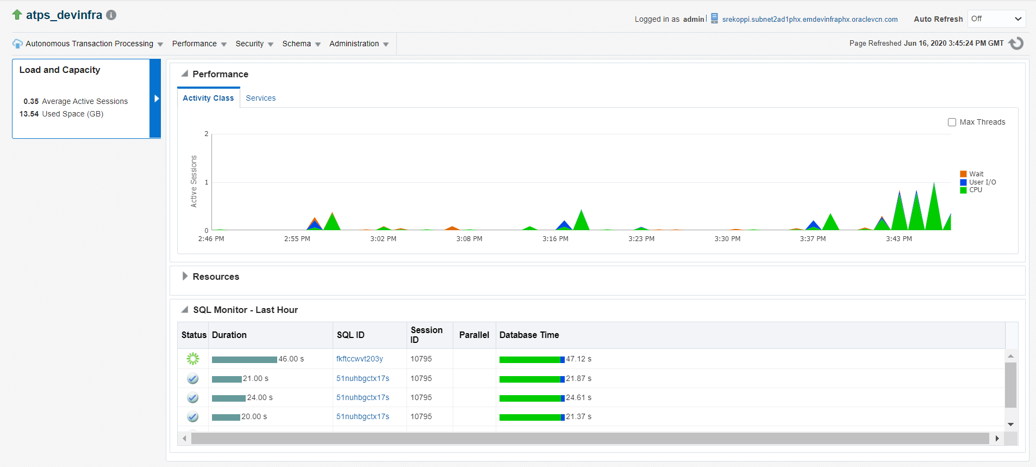Switch to the Services tab
This screenshot has height=467, width=1036.
(x=260, y=98)
